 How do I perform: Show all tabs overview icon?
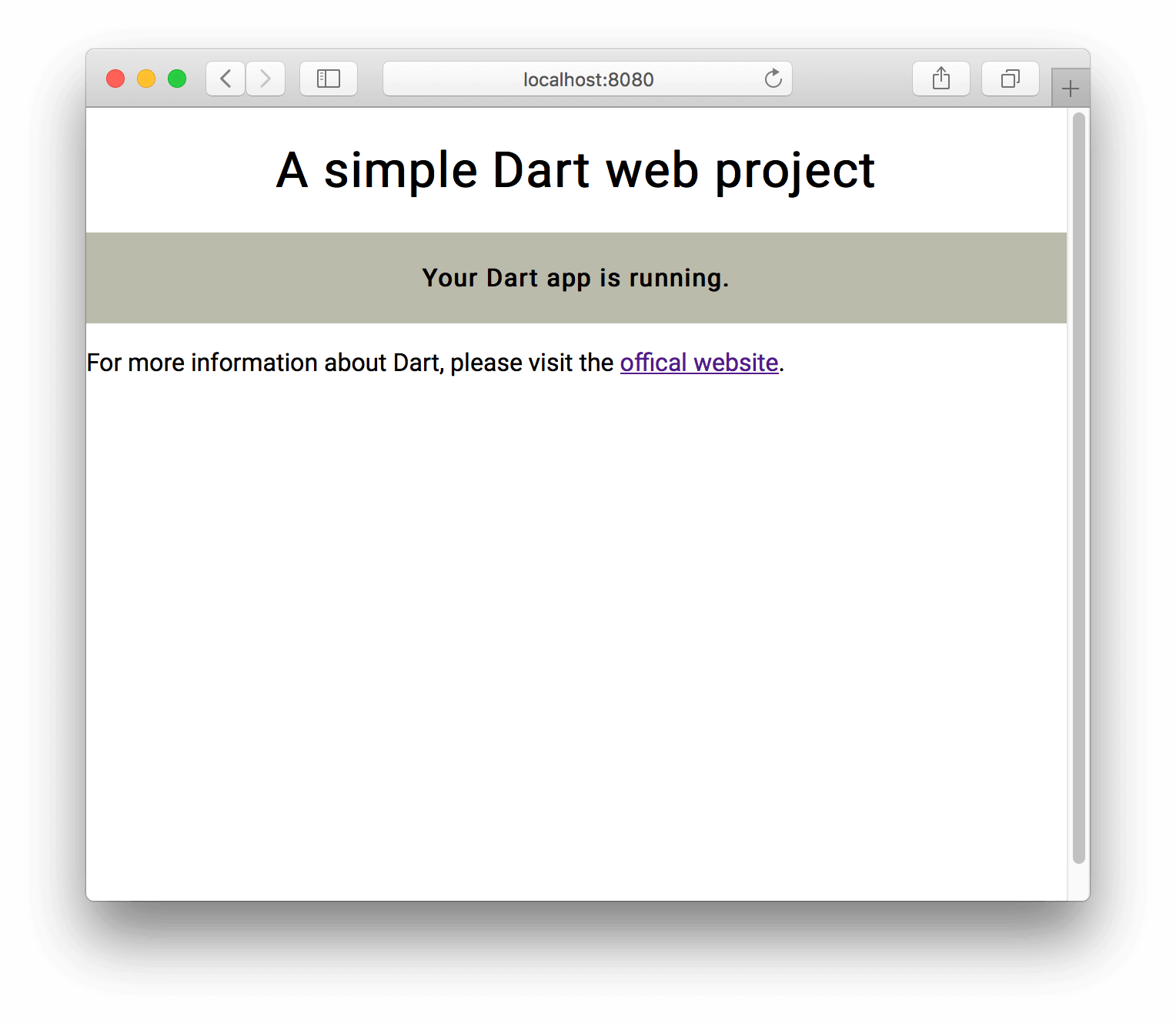tap(1011, 79)
